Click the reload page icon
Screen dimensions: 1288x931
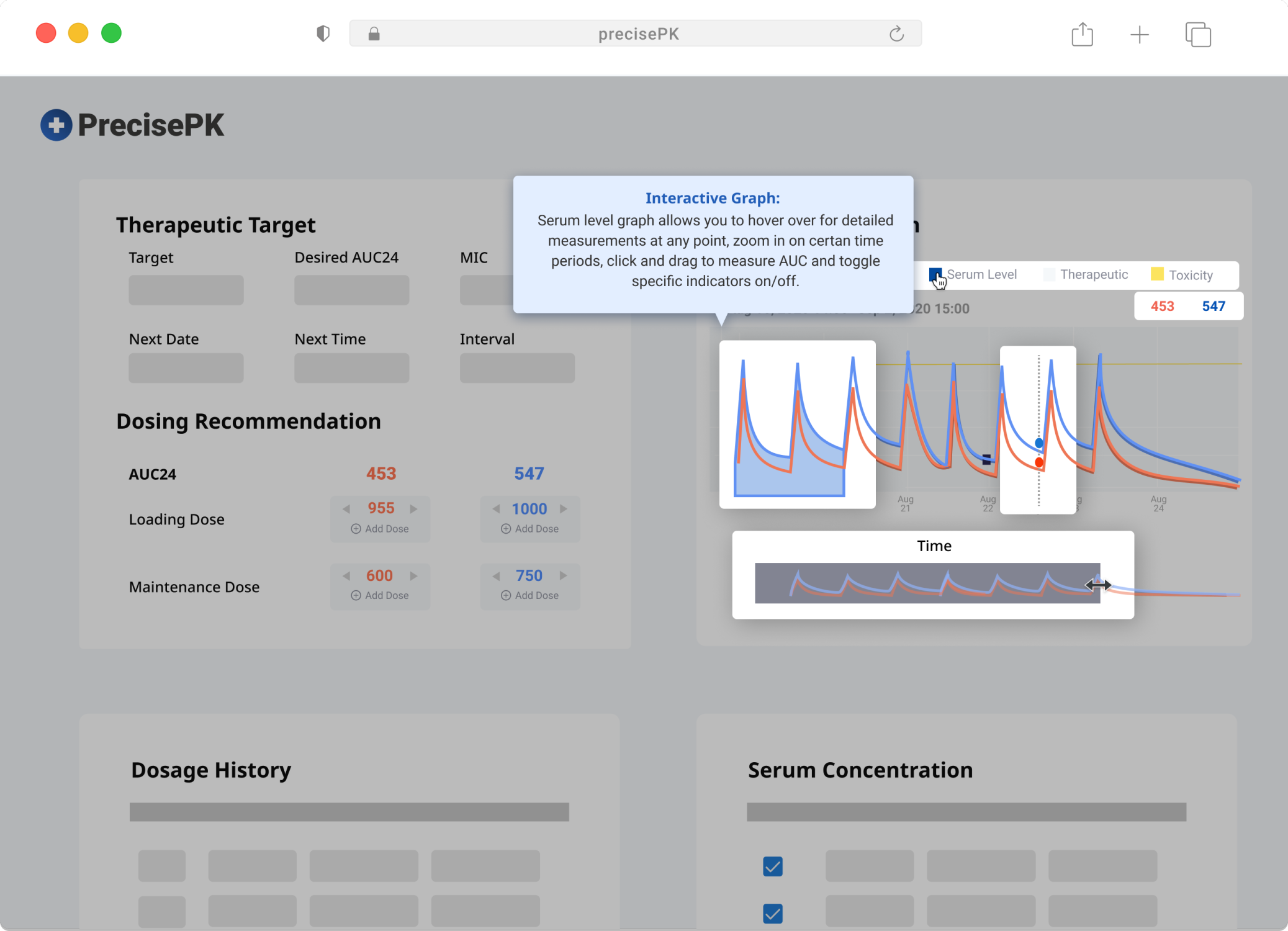(x=896, y=34)
